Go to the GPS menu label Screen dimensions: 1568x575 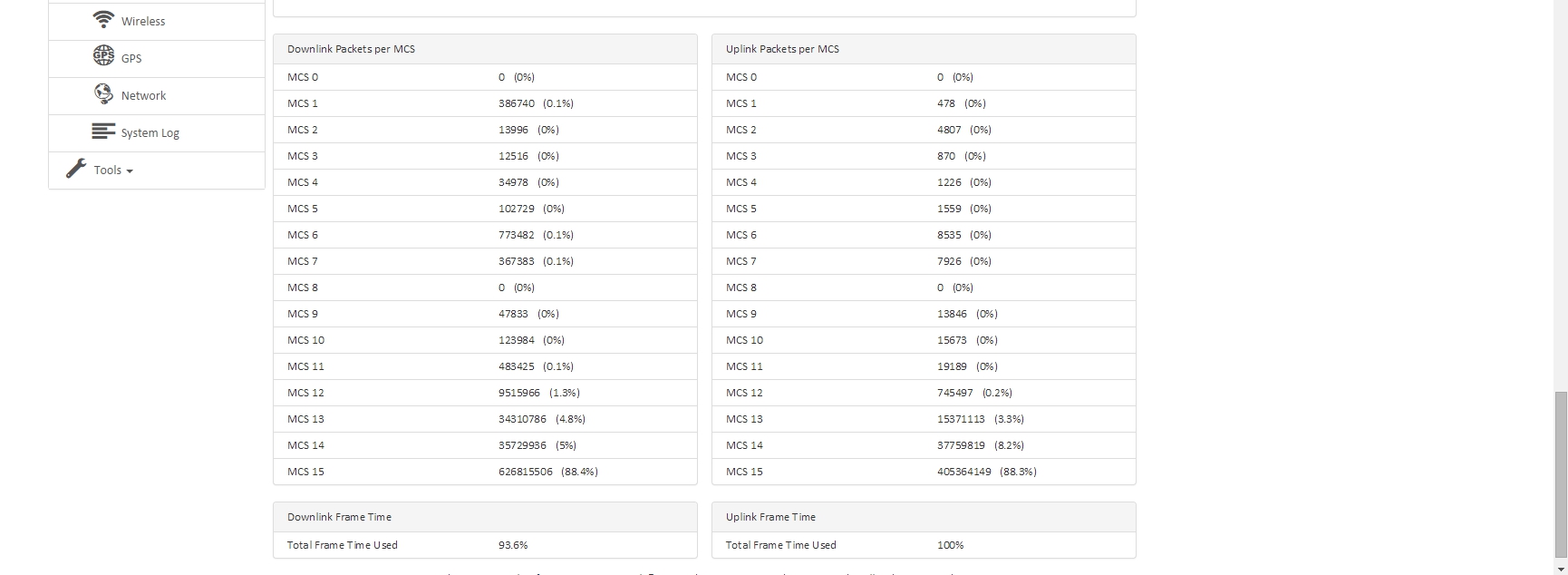pos(131,59)
